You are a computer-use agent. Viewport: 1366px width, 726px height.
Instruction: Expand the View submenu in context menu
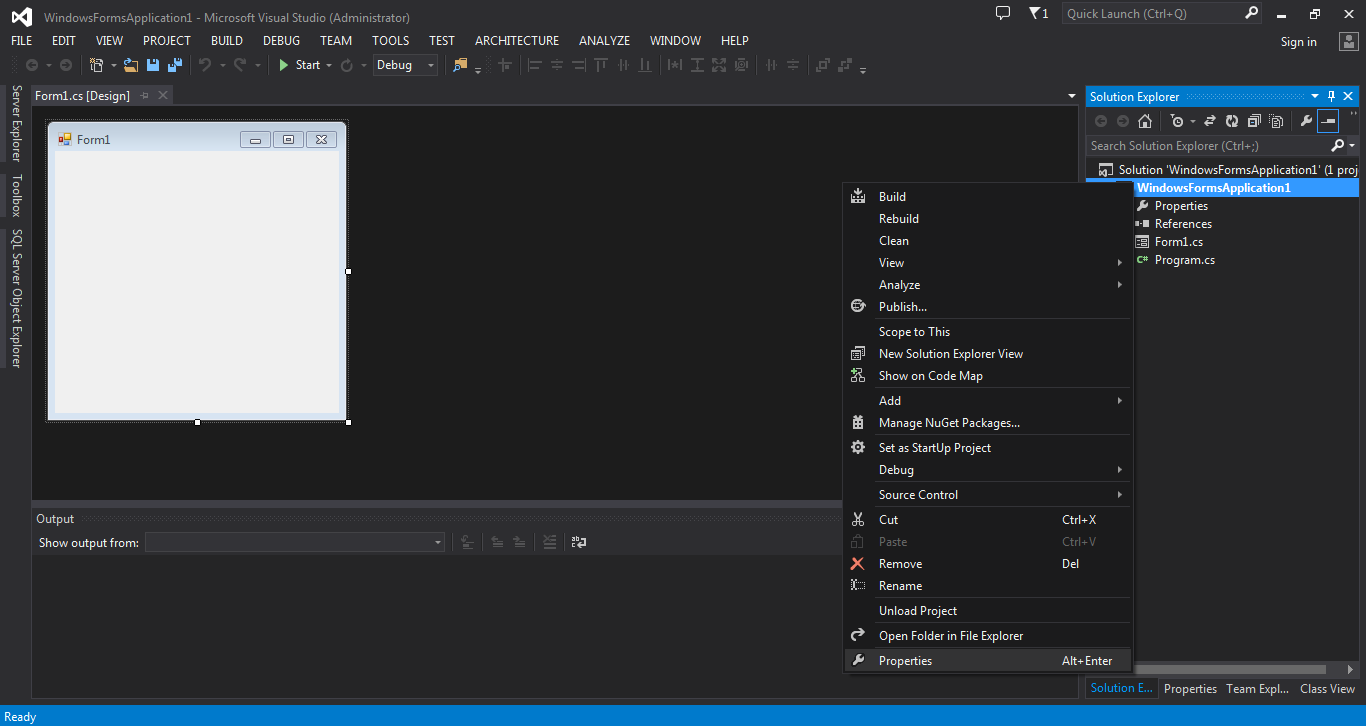tap(987, 263)
